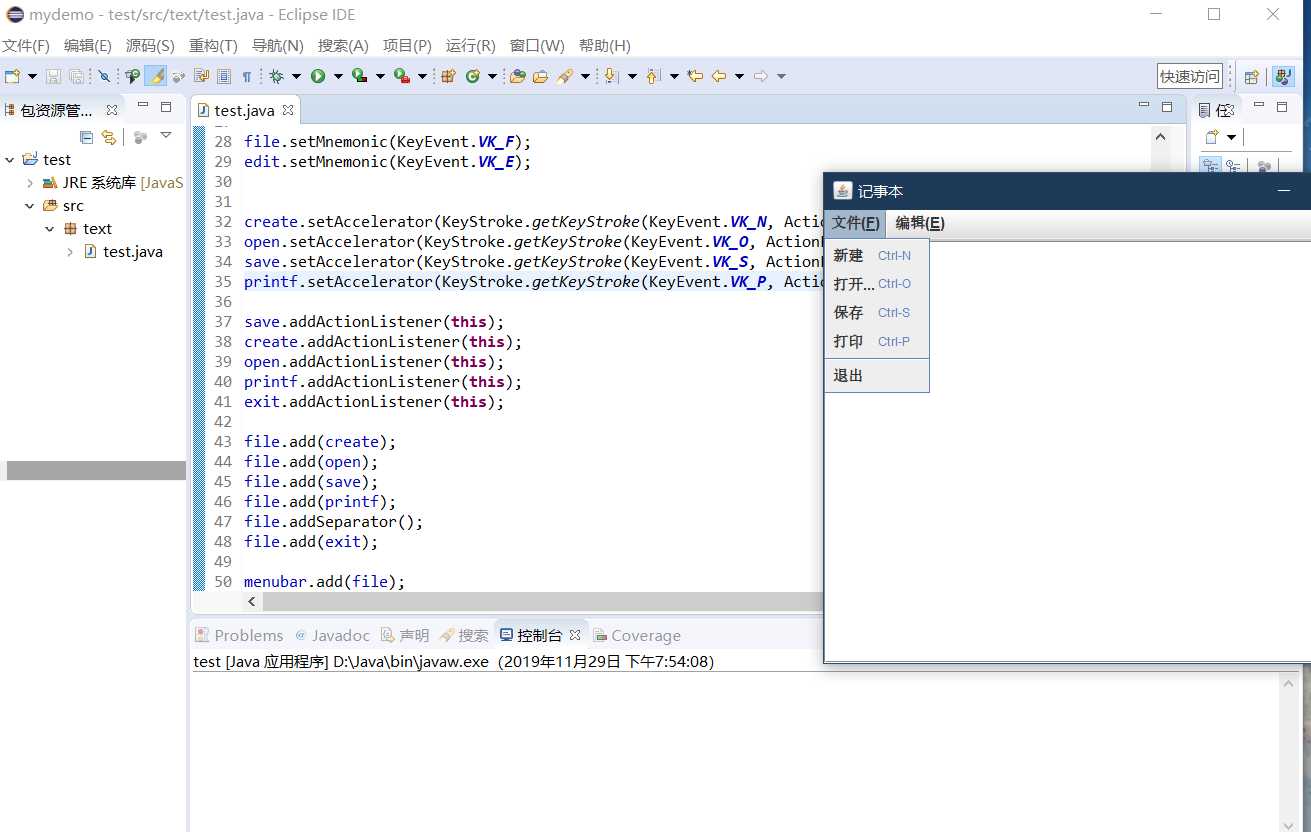Choose 打印 in 记事本 file menu
The width and height of the screenshot is (1311, 832).
tap(877, 341)
